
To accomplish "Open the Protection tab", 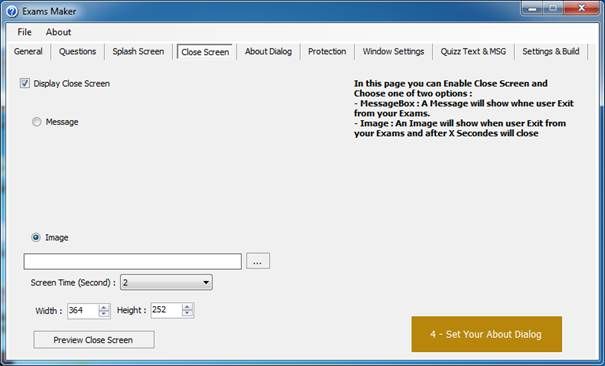I will [x=327, y=51].
